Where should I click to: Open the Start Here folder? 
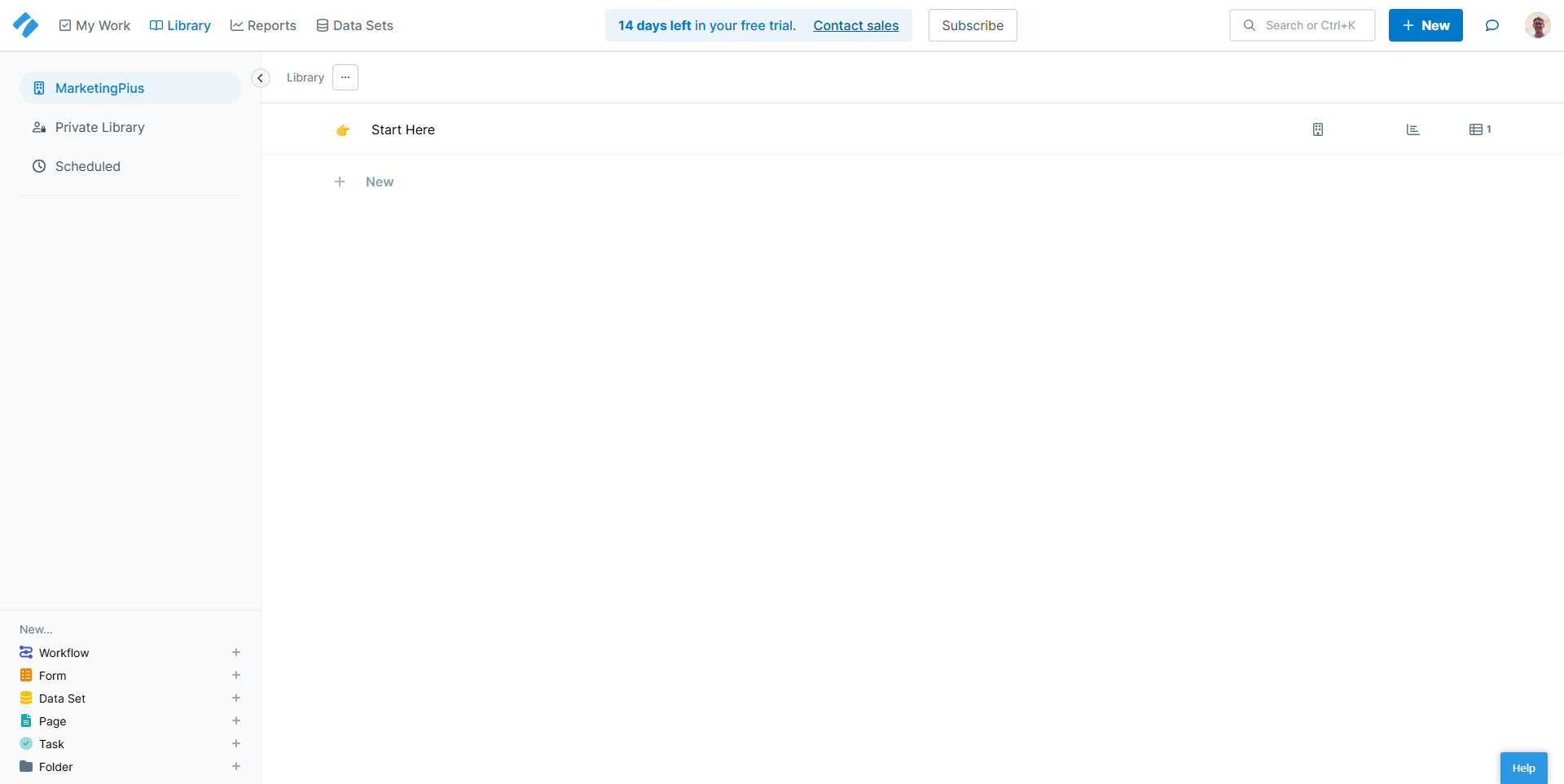point(402,129)
